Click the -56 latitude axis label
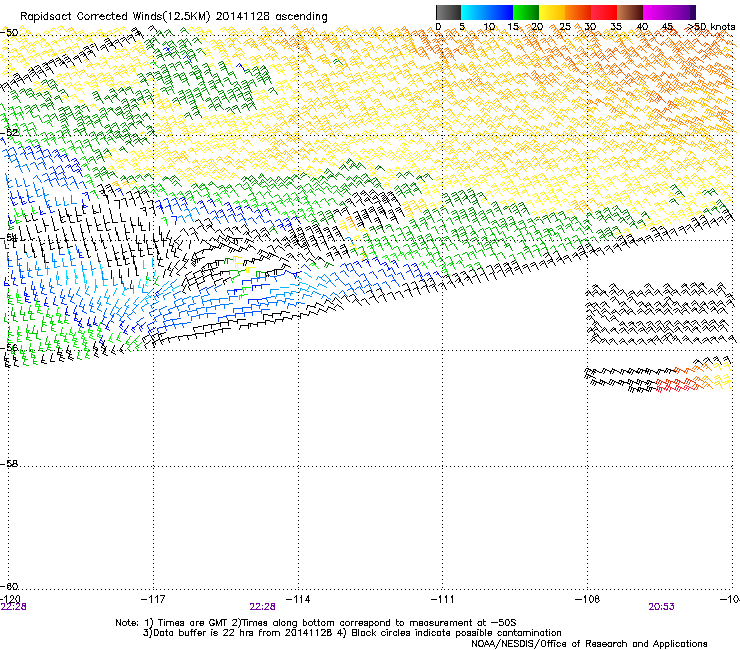The width and height of the screenshot is (740, 650). click(x=9, y=348)
